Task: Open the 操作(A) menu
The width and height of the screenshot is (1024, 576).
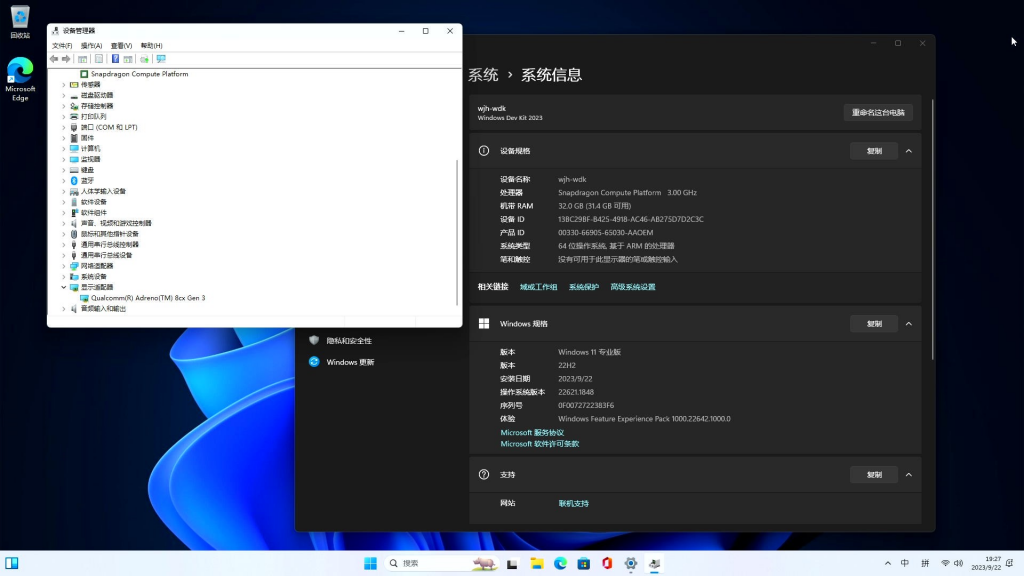Action: [x=91, y=46]
